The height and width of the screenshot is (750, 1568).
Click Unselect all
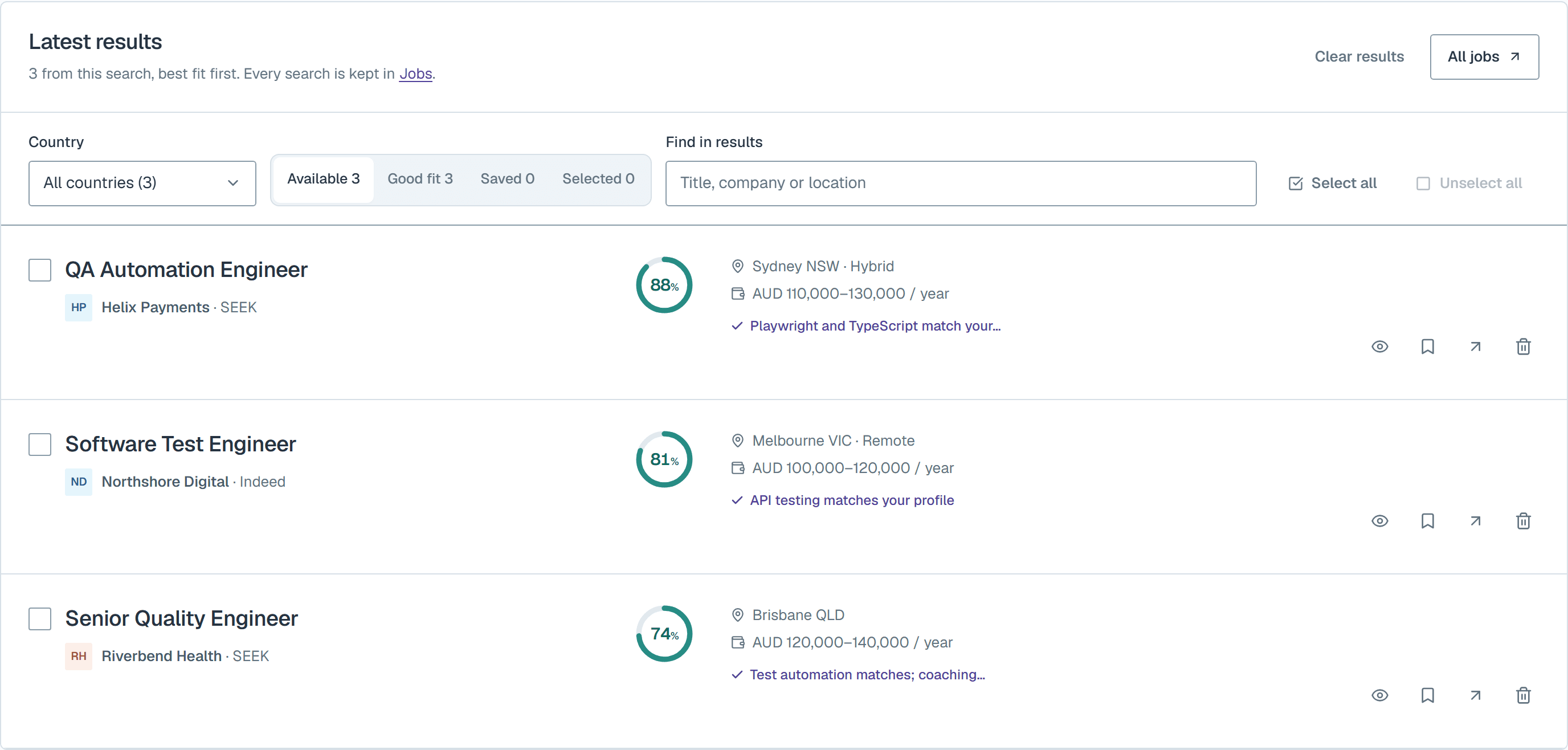(1469, 184)
